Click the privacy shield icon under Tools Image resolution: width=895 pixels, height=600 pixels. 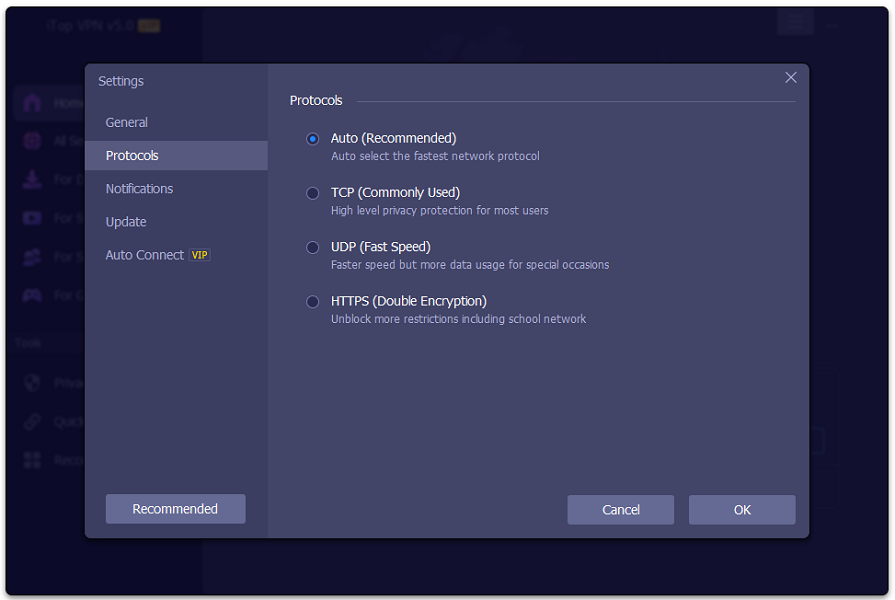point(33,383)
